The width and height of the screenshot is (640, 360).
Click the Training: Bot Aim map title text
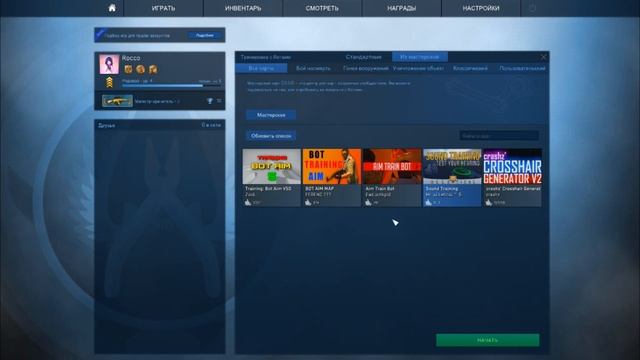[269, 189]
